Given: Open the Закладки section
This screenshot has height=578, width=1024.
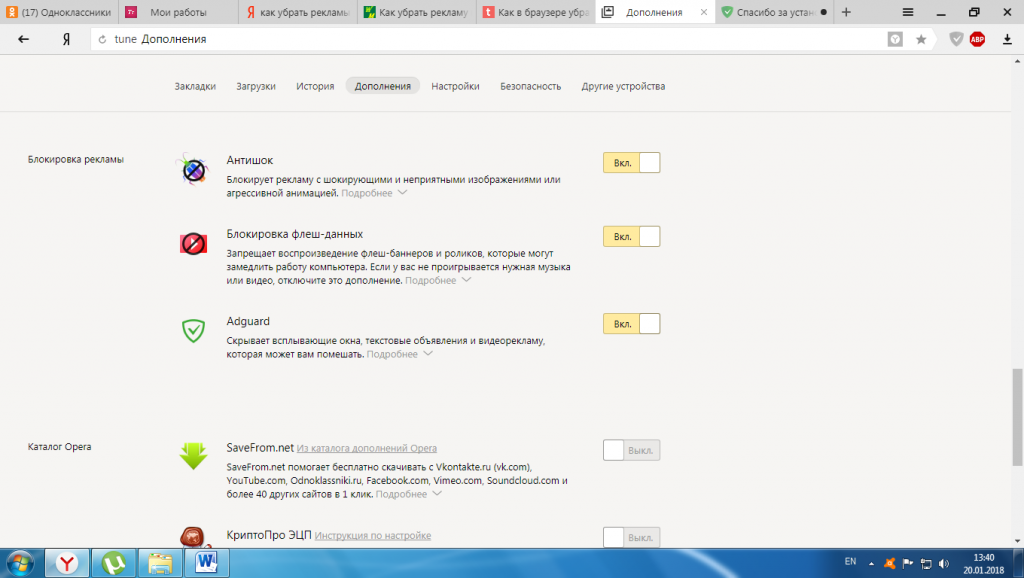Looking at the screenshot, I should [x=195, y=86].
